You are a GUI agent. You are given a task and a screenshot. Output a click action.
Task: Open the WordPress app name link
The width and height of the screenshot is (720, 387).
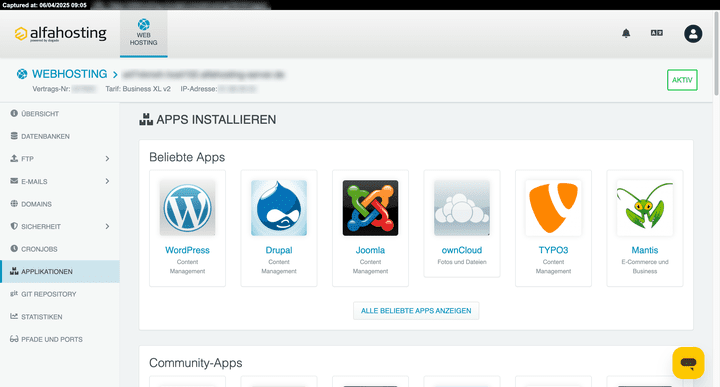[187, 250]
